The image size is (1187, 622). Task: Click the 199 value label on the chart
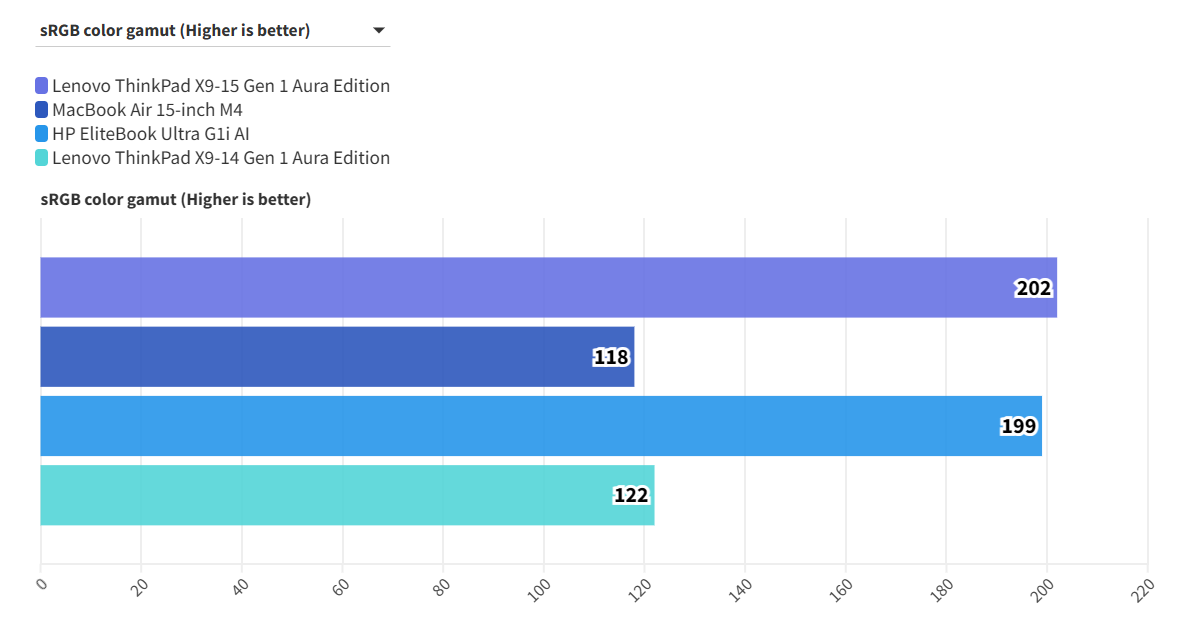(x=1019, y=427)
